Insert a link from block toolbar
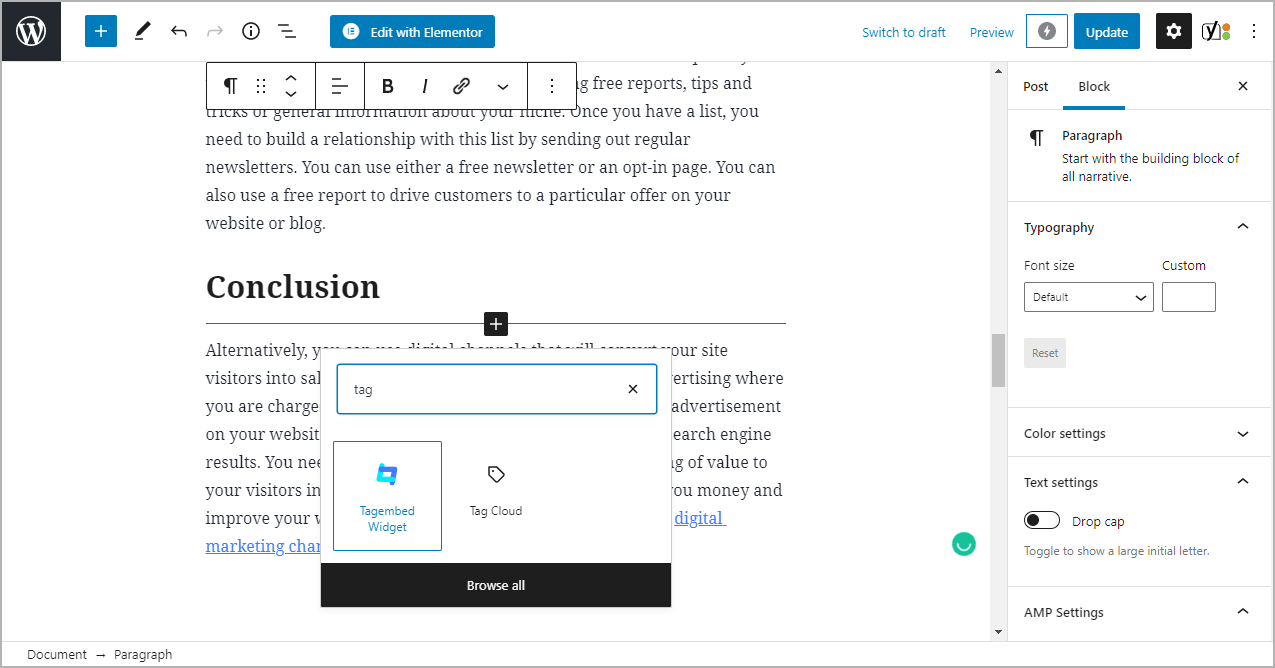This screenshot has height=668, width=1275. 461,86
